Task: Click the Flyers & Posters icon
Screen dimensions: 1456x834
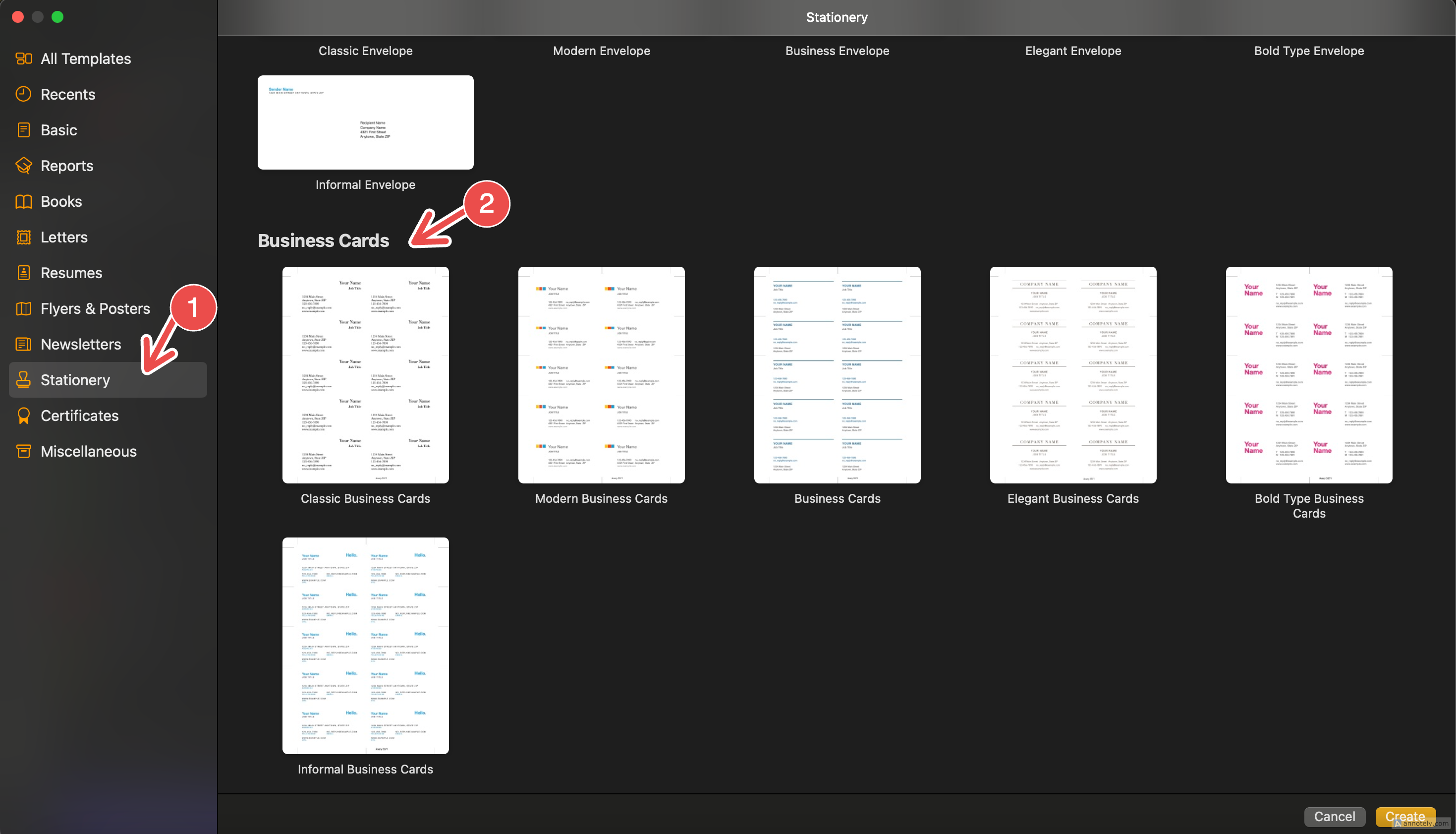Action: (x=24, y=308)
